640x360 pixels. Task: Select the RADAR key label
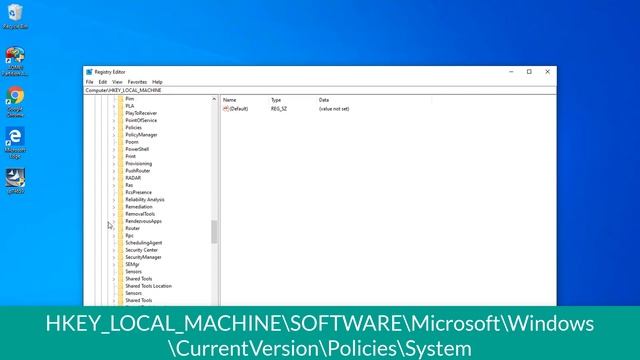click(133, 178)
